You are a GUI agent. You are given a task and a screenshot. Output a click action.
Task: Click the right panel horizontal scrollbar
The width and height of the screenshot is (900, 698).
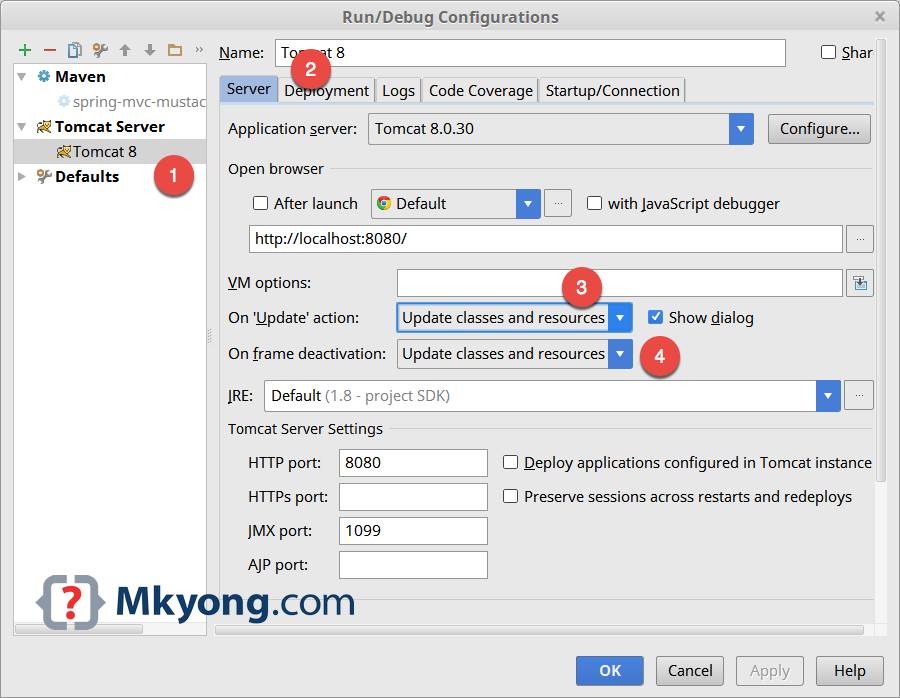pos(540,630)
